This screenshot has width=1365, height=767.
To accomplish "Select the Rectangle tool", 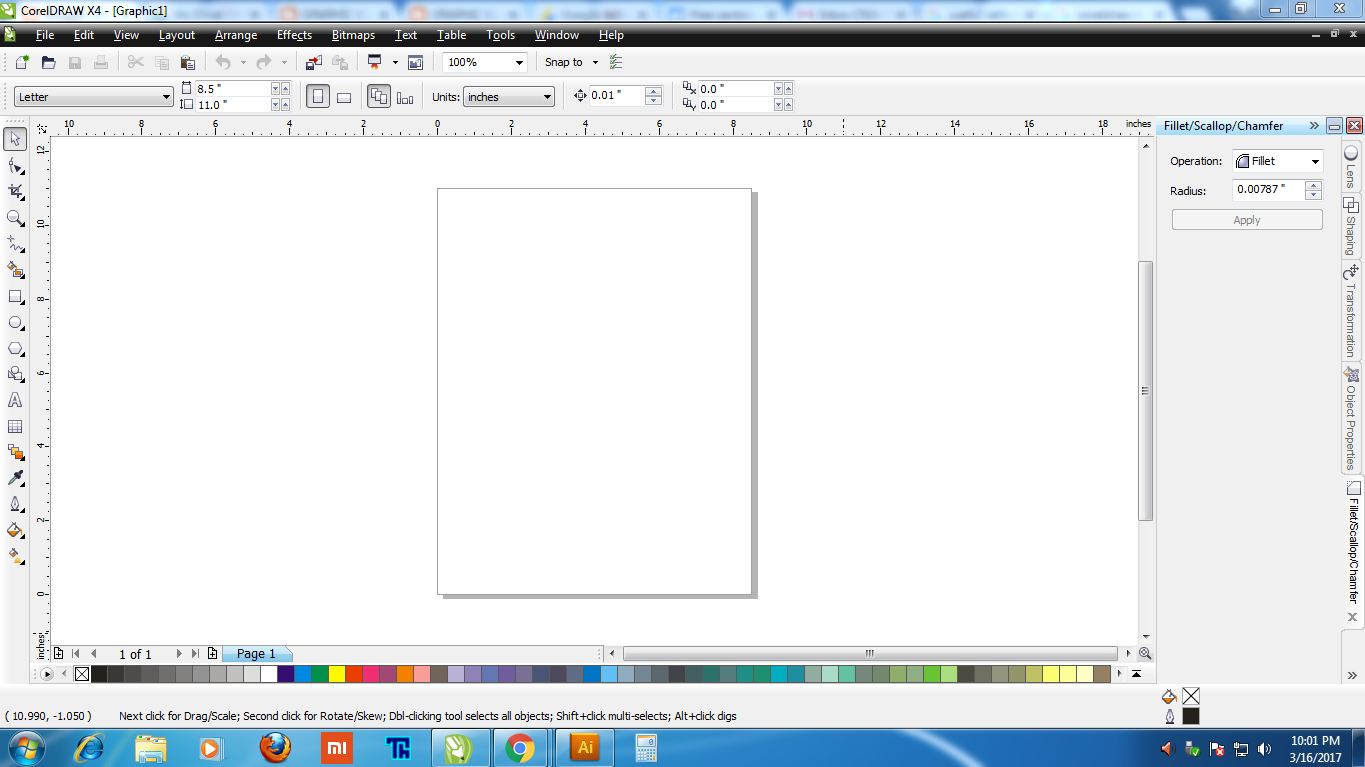I will pyautogui.click(x=15, y=297).
